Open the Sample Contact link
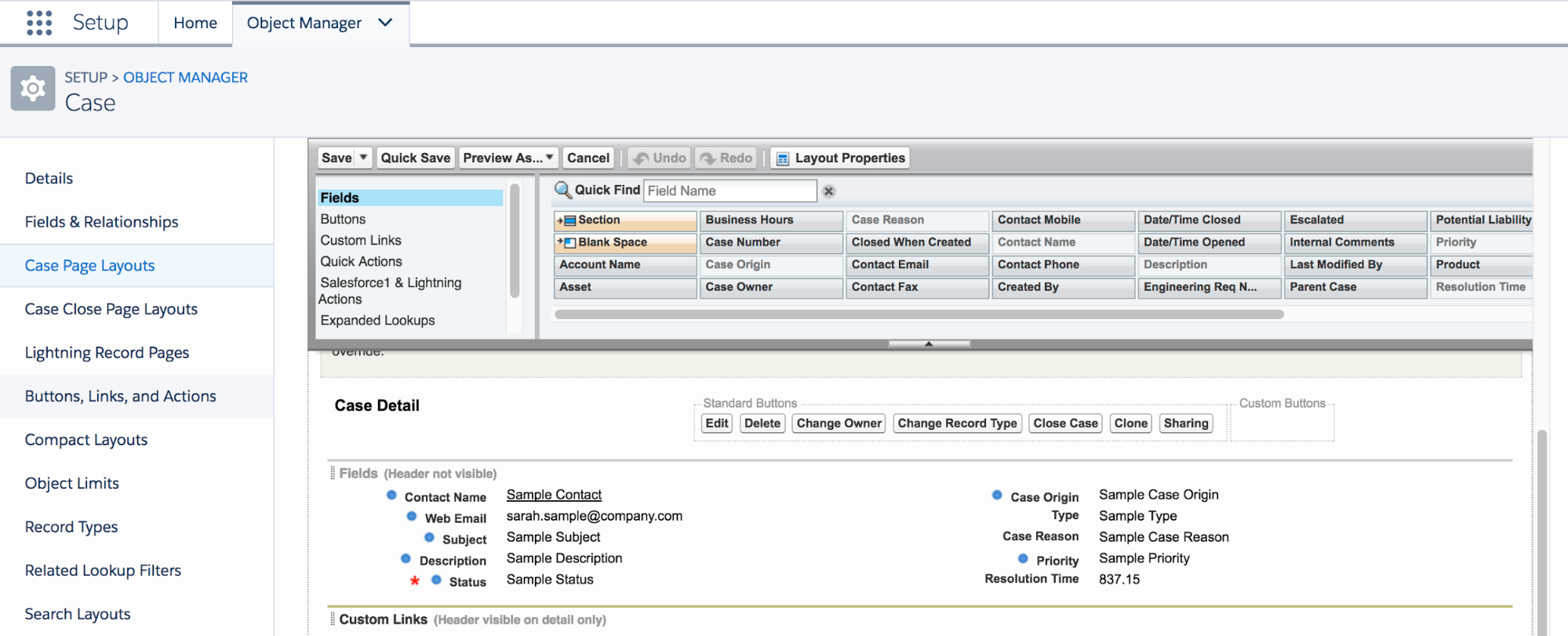 (554, 495)
